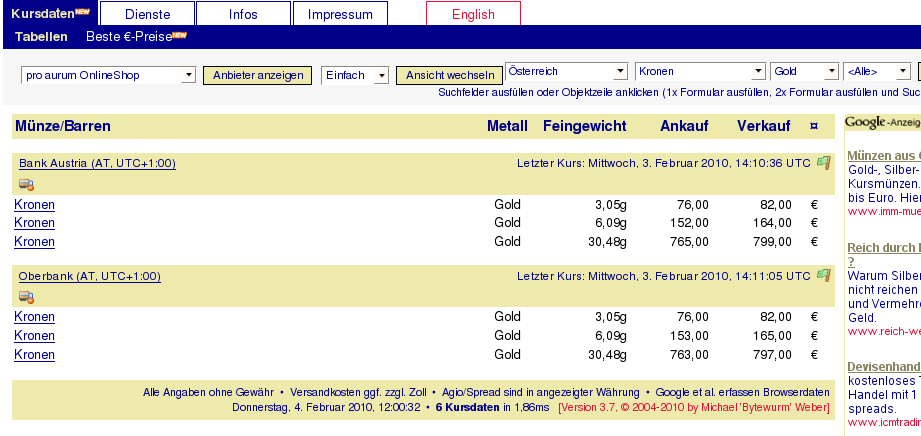Image resolution: width=921 pixels, height=436 pixels.
Task: Open the www.reich-we ad URL
Action: pyautogui.click(x=884, y=331)
